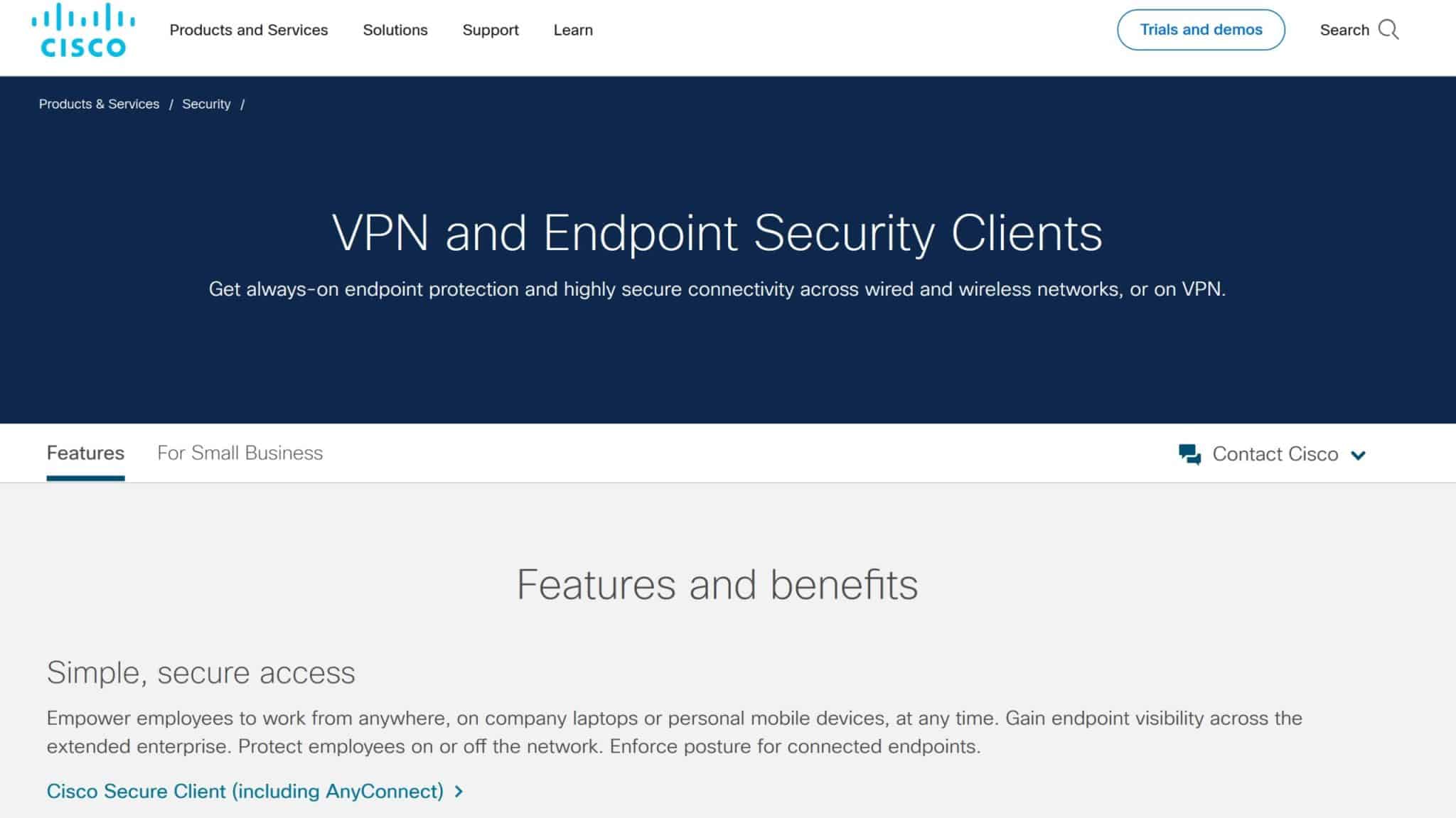Click the VPN and Endpoint Security Clients heading
1456x818 pixels.
click(x=718, y=232)
